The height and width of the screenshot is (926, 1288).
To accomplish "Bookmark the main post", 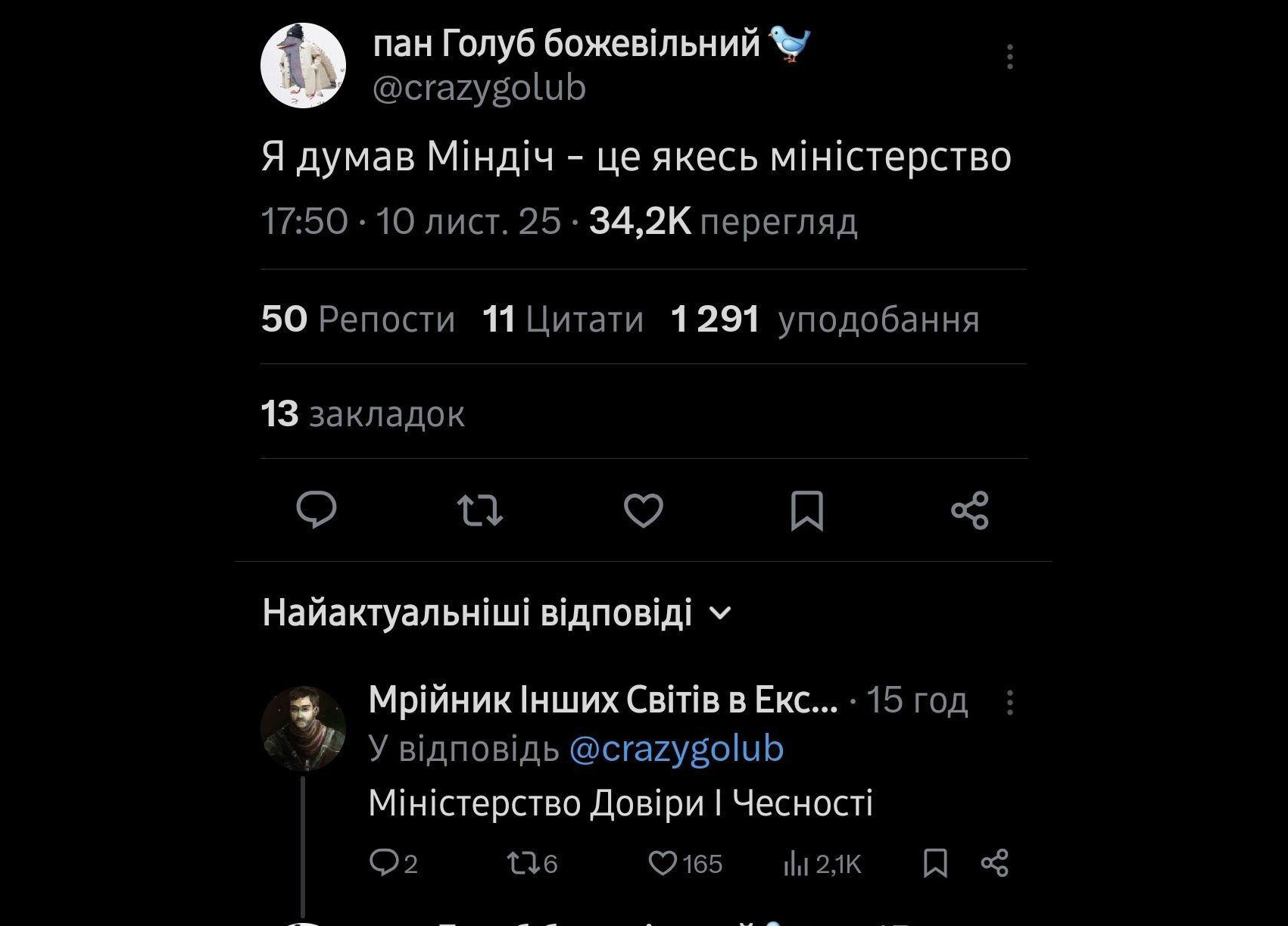I will tap(806, 510).
